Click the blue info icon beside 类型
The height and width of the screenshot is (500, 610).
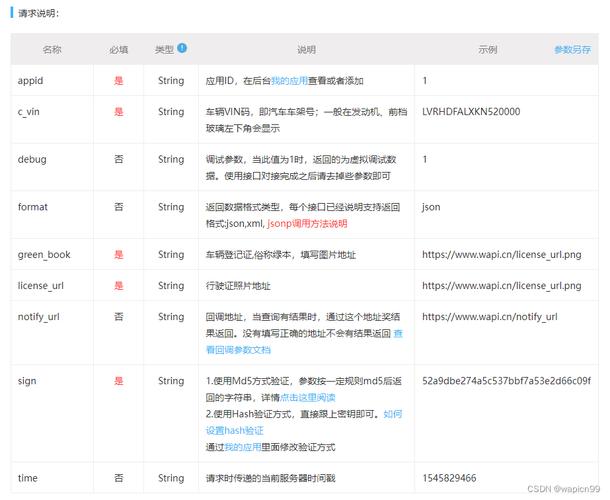pyautogui.click(x=182, y=48)
